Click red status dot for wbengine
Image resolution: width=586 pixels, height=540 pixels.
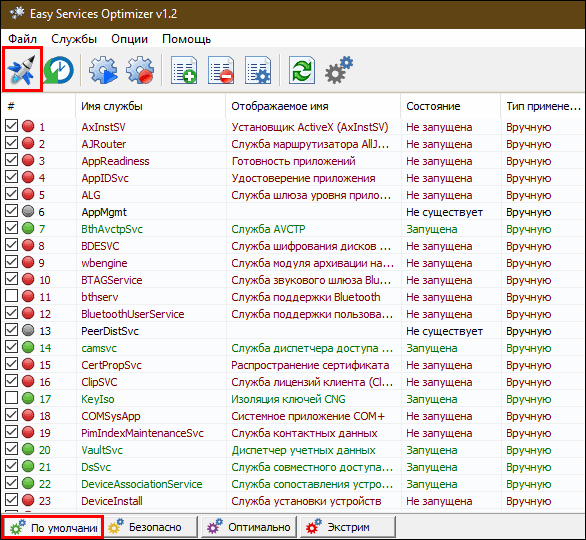28,262
